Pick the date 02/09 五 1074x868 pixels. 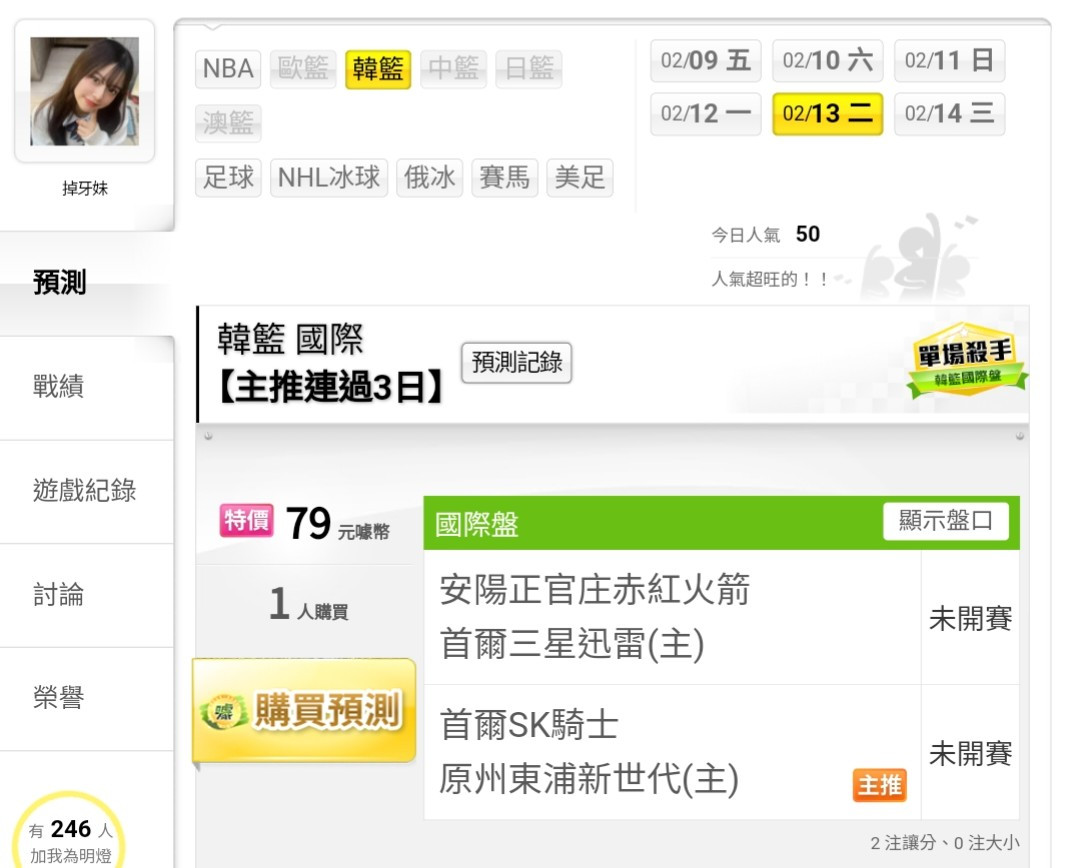point(705,60)
